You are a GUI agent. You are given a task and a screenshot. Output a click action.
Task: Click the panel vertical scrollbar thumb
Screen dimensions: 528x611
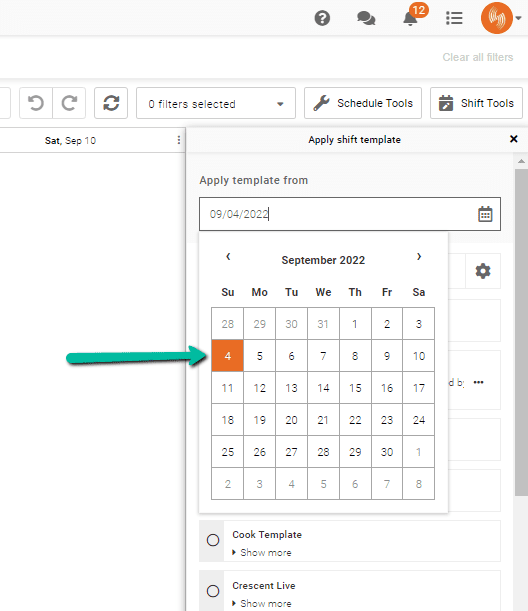tap(521, 332)
